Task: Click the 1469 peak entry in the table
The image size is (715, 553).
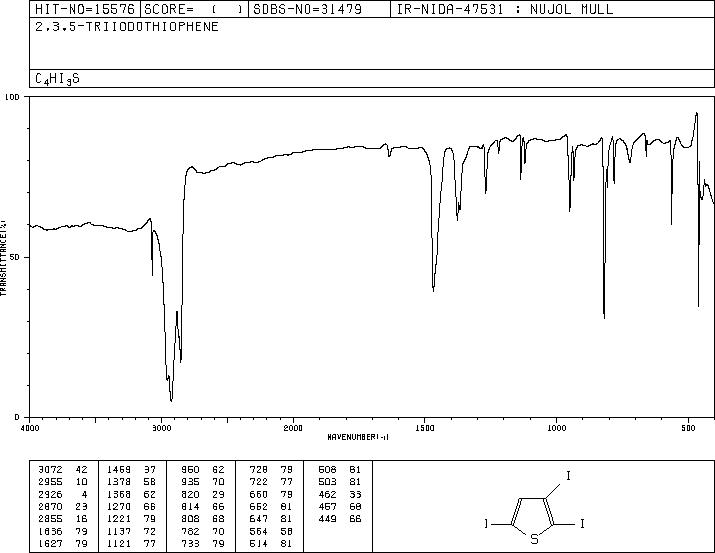Action: (119, 470)
